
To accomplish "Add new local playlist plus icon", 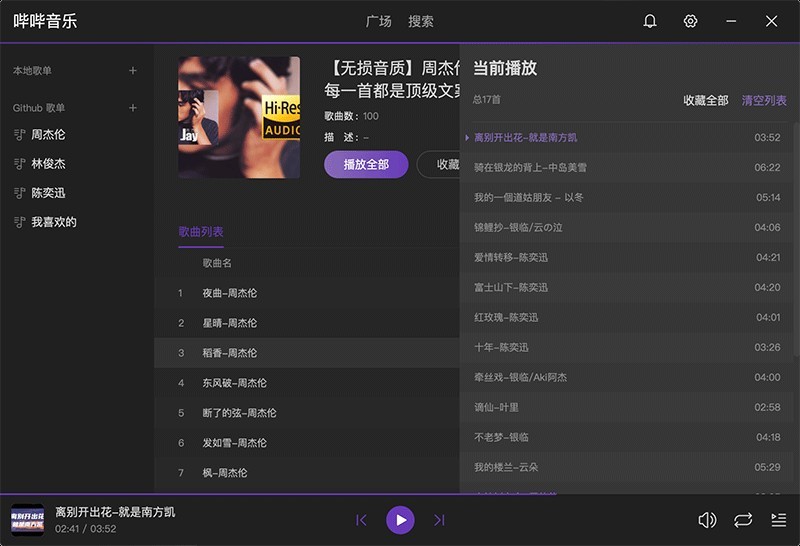I will tap(133, 71).
